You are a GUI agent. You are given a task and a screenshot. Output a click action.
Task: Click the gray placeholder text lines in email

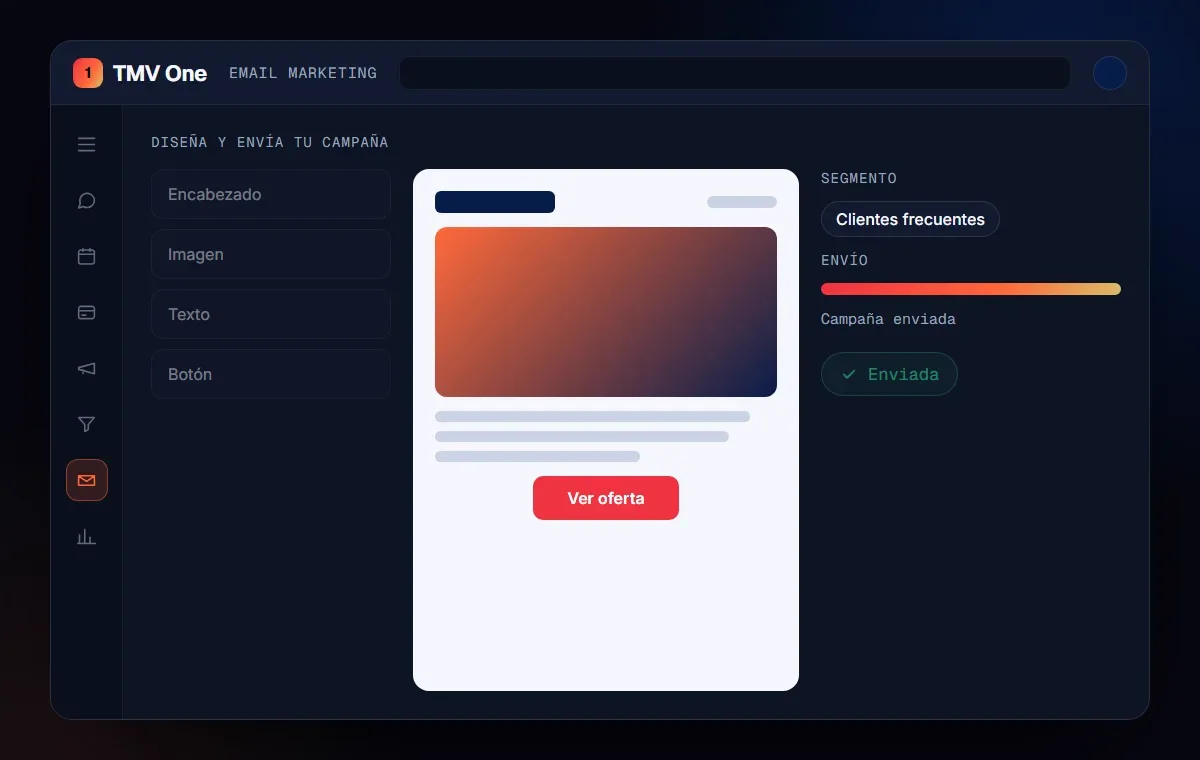click(x=592, y=436)
